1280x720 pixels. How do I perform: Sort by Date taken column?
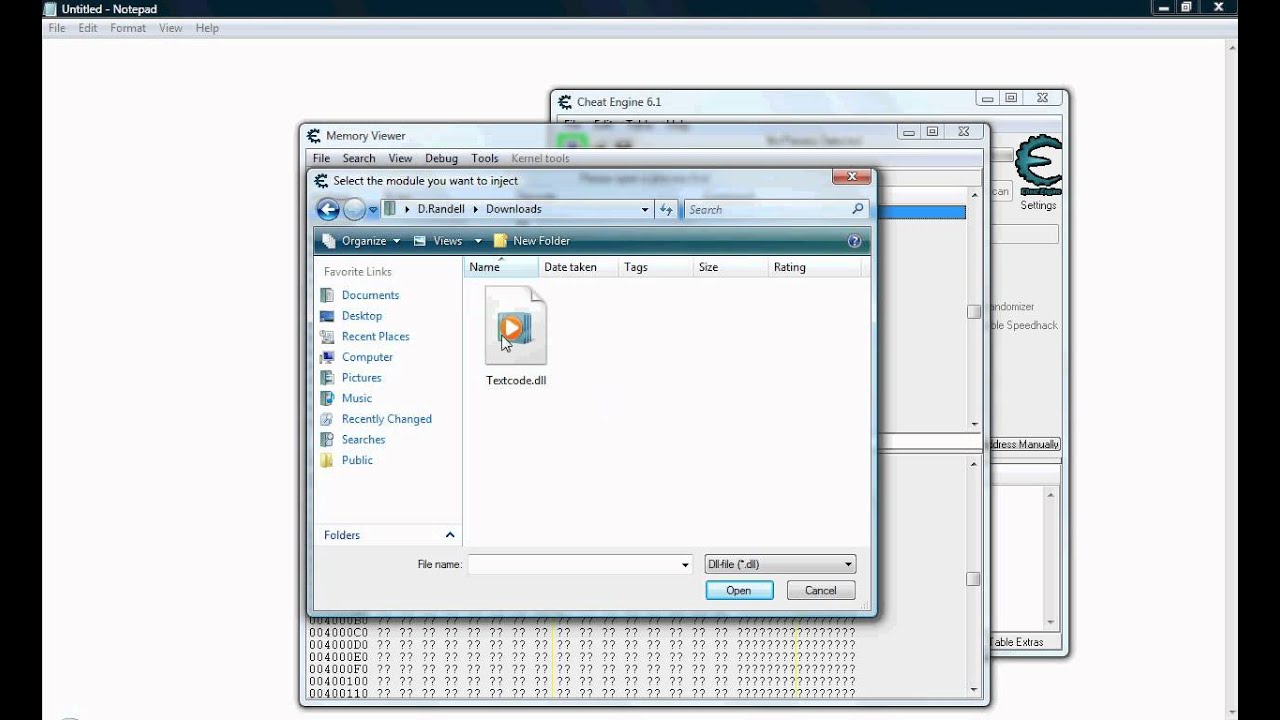coord(576,267)
